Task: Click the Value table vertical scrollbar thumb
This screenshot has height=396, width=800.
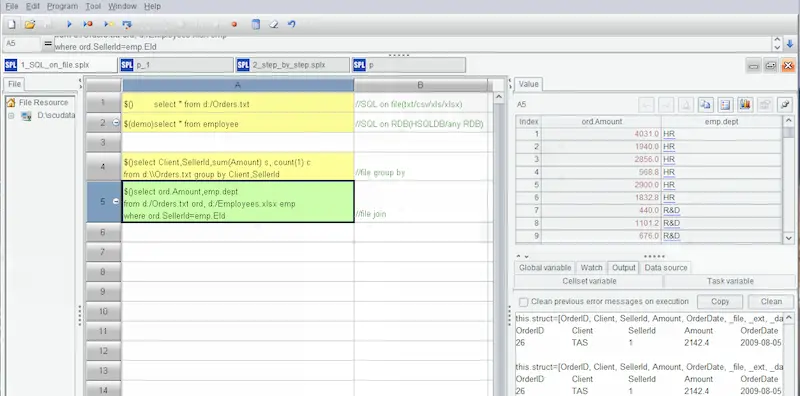Action: pyautogui.click(x=788, y=133)
